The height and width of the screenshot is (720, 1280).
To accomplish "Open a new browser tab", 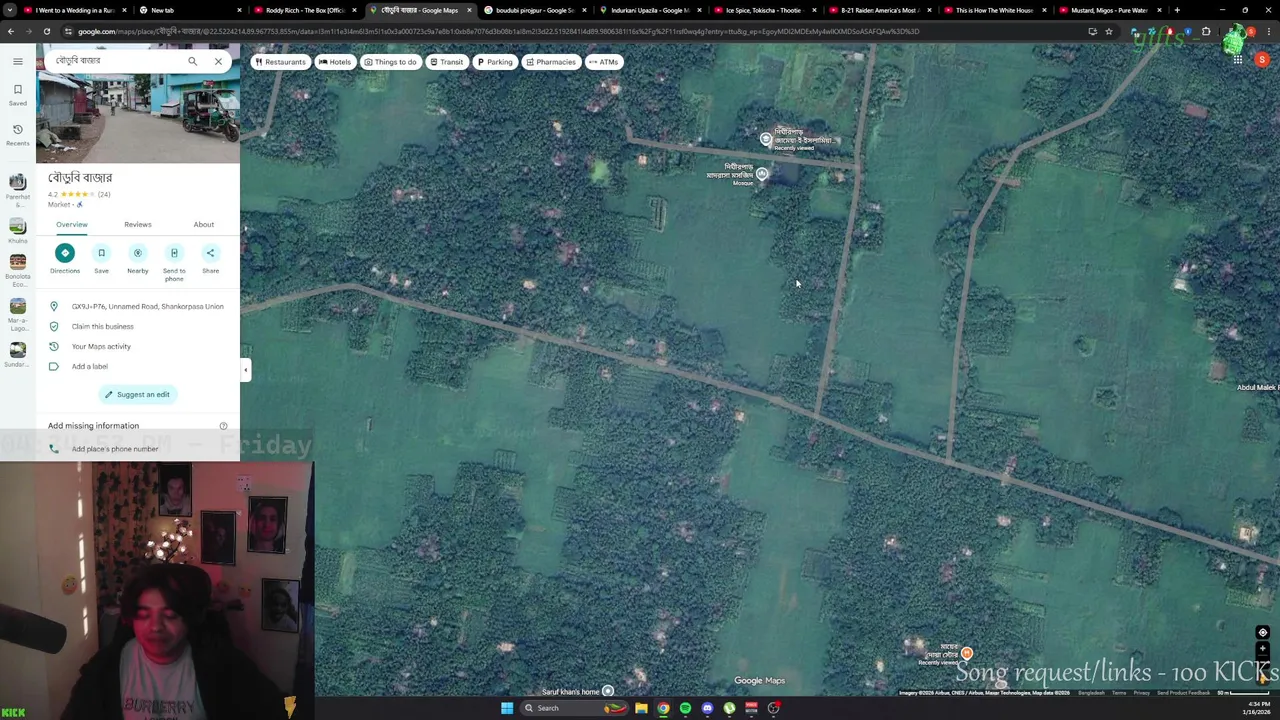I will [1177, 10].
